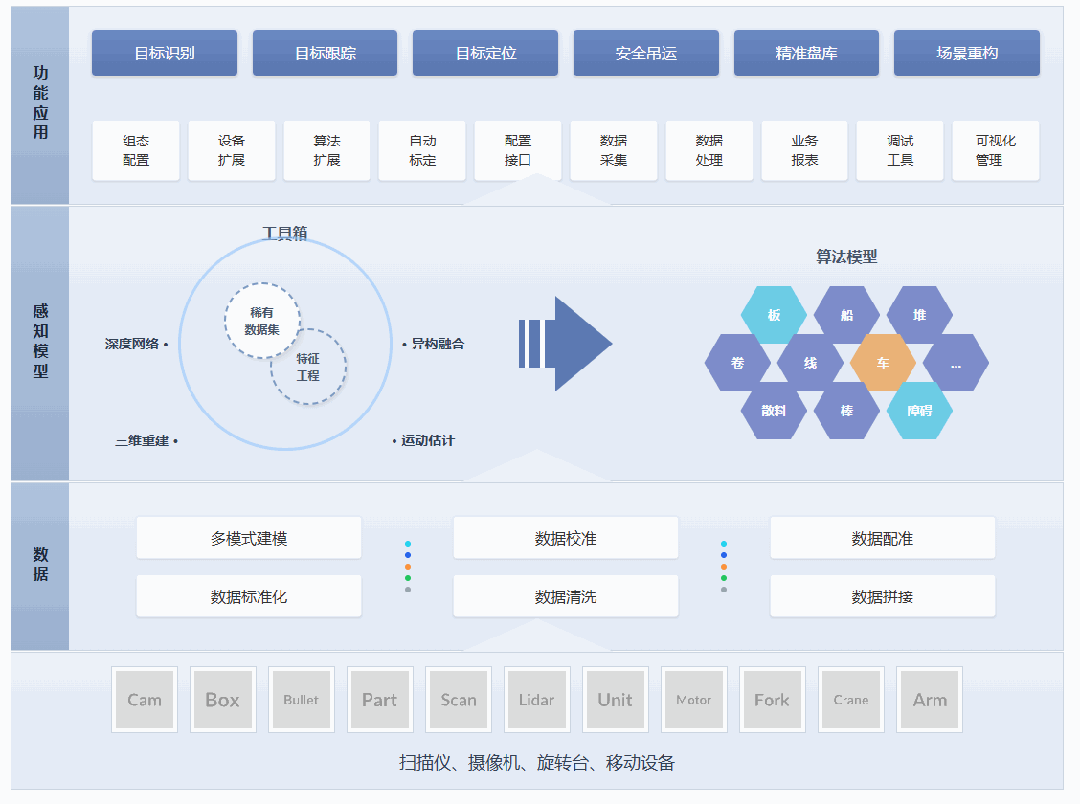Viewport: 1080px width, 804px height.
Task: Select the Fork device thumbnail
Action: pyautogui.click(x=772, y=700)
